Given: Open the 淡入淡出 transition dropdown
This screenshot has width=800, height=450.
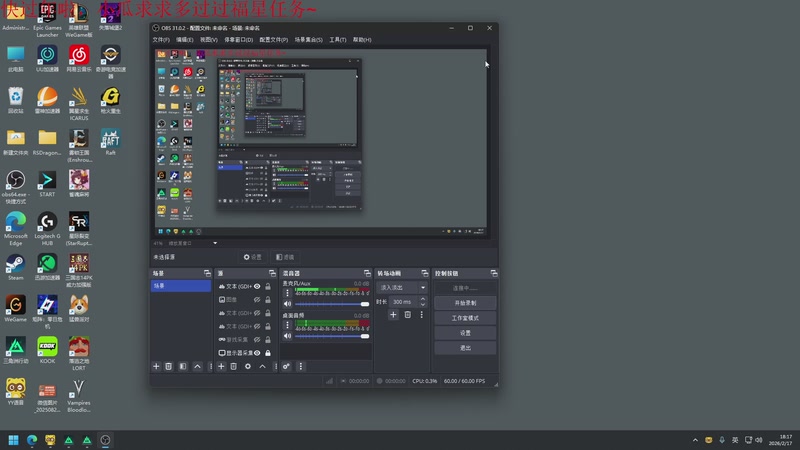Looking at the screenshot, I should point(403,288).
